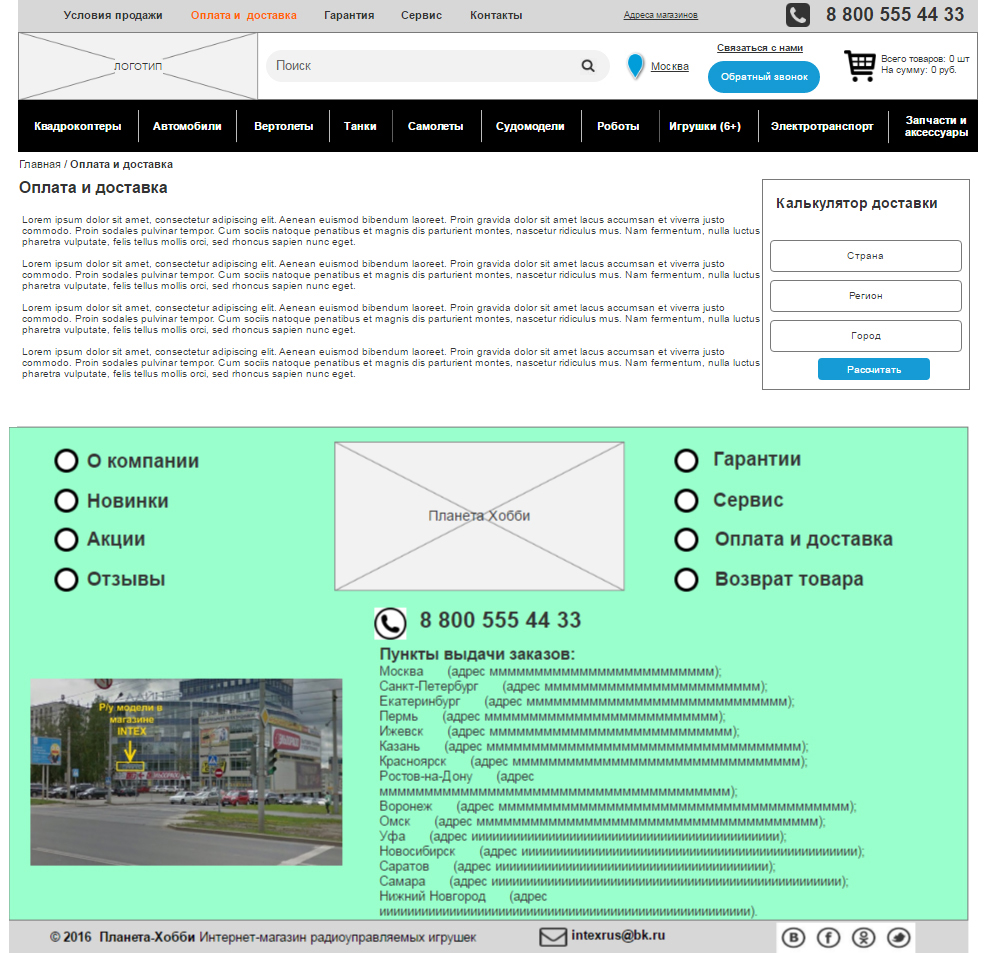Click the Планета Хобби image placeholder

(479, 516)
